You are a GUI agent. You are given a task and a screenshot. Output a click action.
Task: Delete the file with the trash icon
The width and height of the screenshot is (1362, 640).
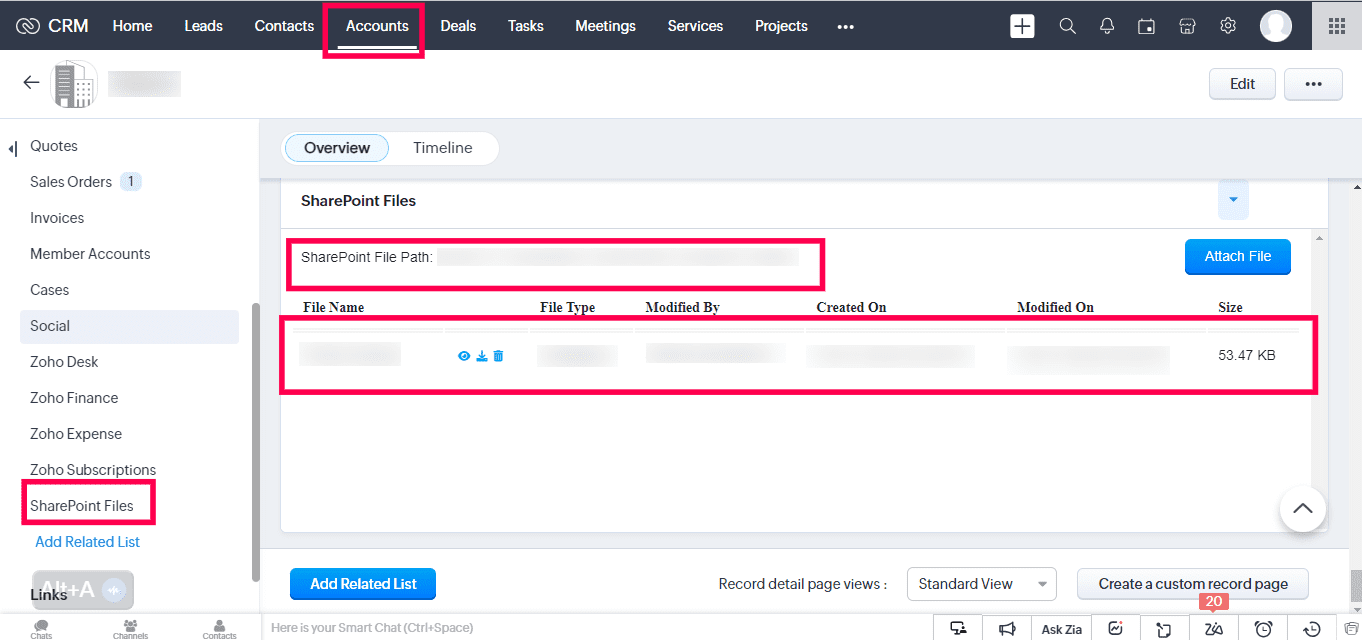point(498,356)
